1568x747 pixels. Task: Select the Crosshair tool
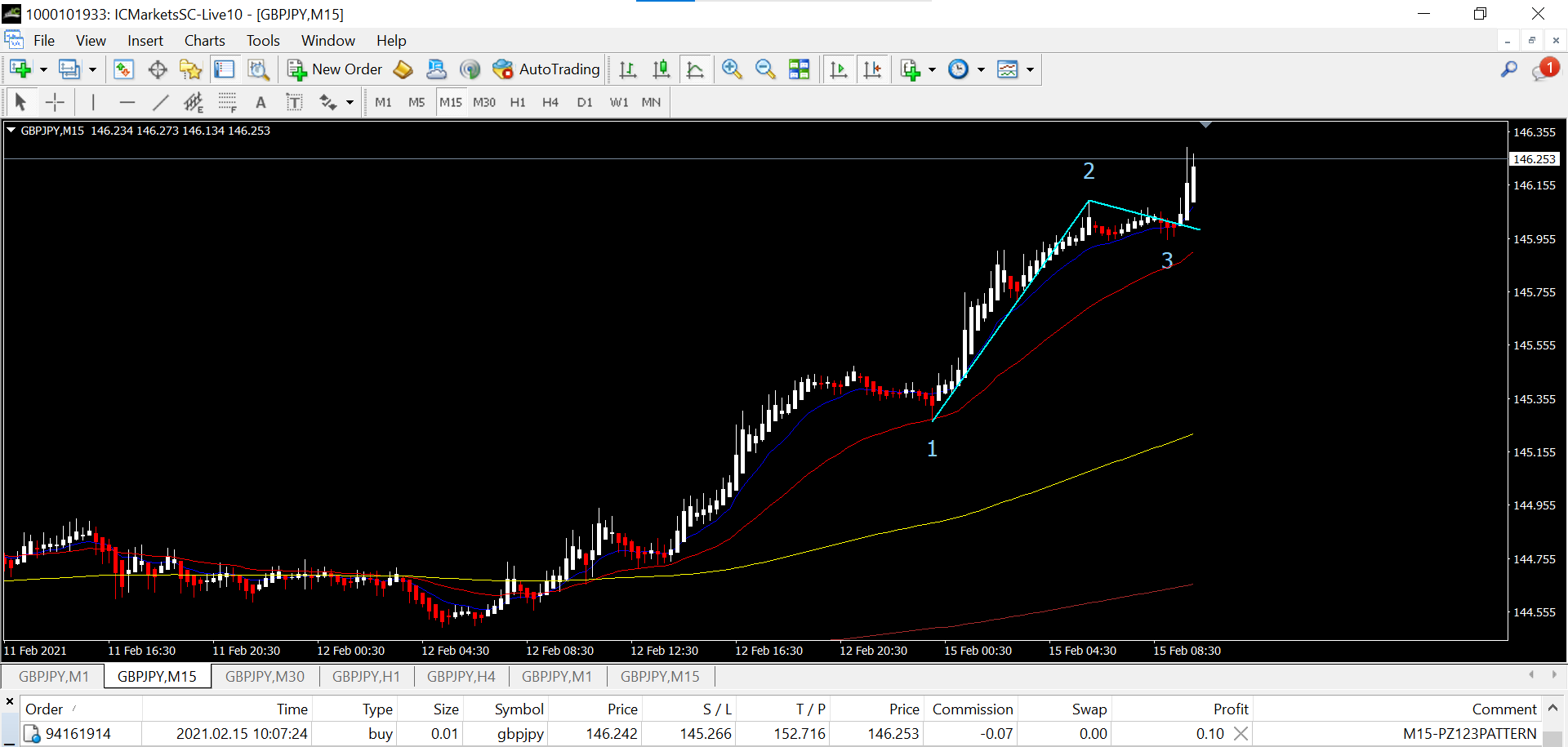pos(55,102)
